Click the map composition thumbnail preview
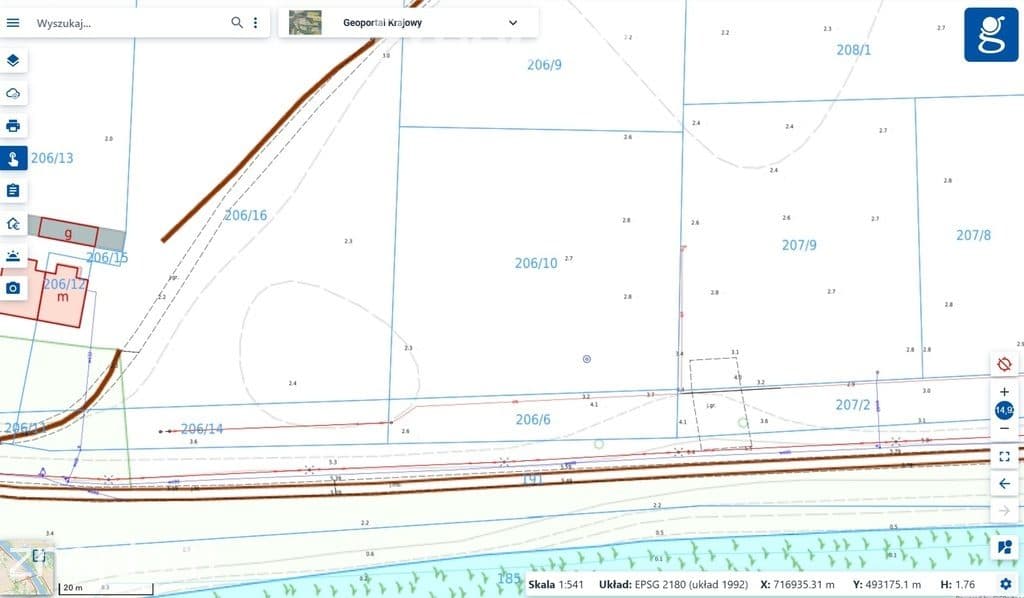The image size is (1024, 598). [x=305, y=23]
